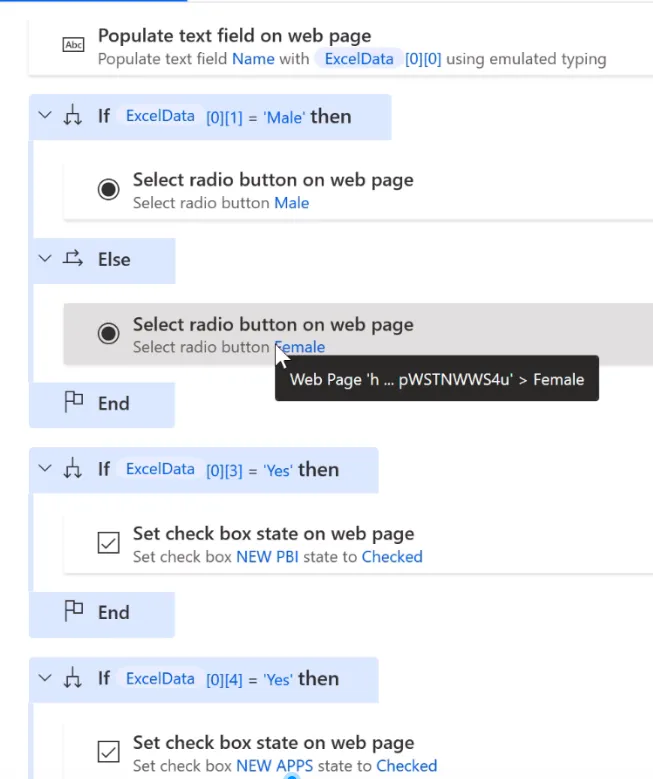Select the End row after the Else block
Viewport: 653px width, 779px height.
[x=102, y=404]
